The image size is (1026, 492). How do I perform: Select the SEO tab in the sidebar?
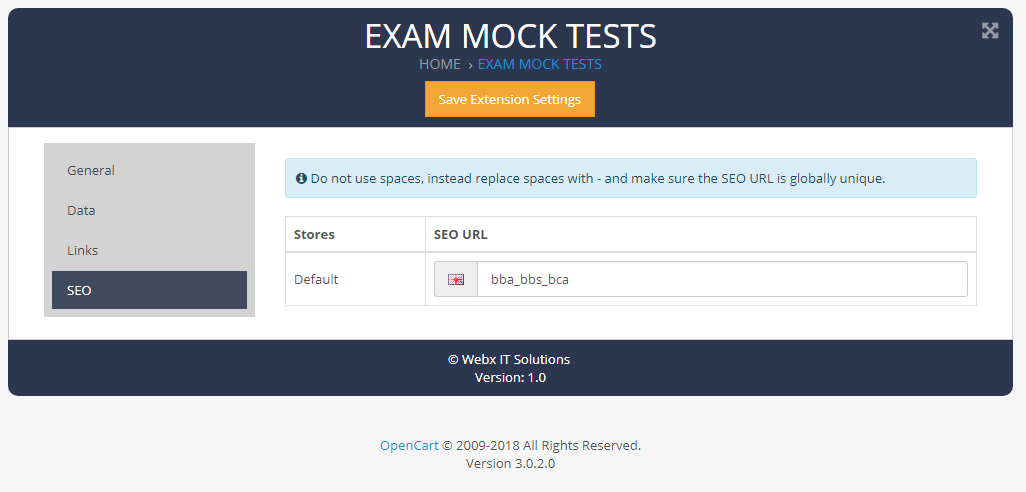coord(79,290)
